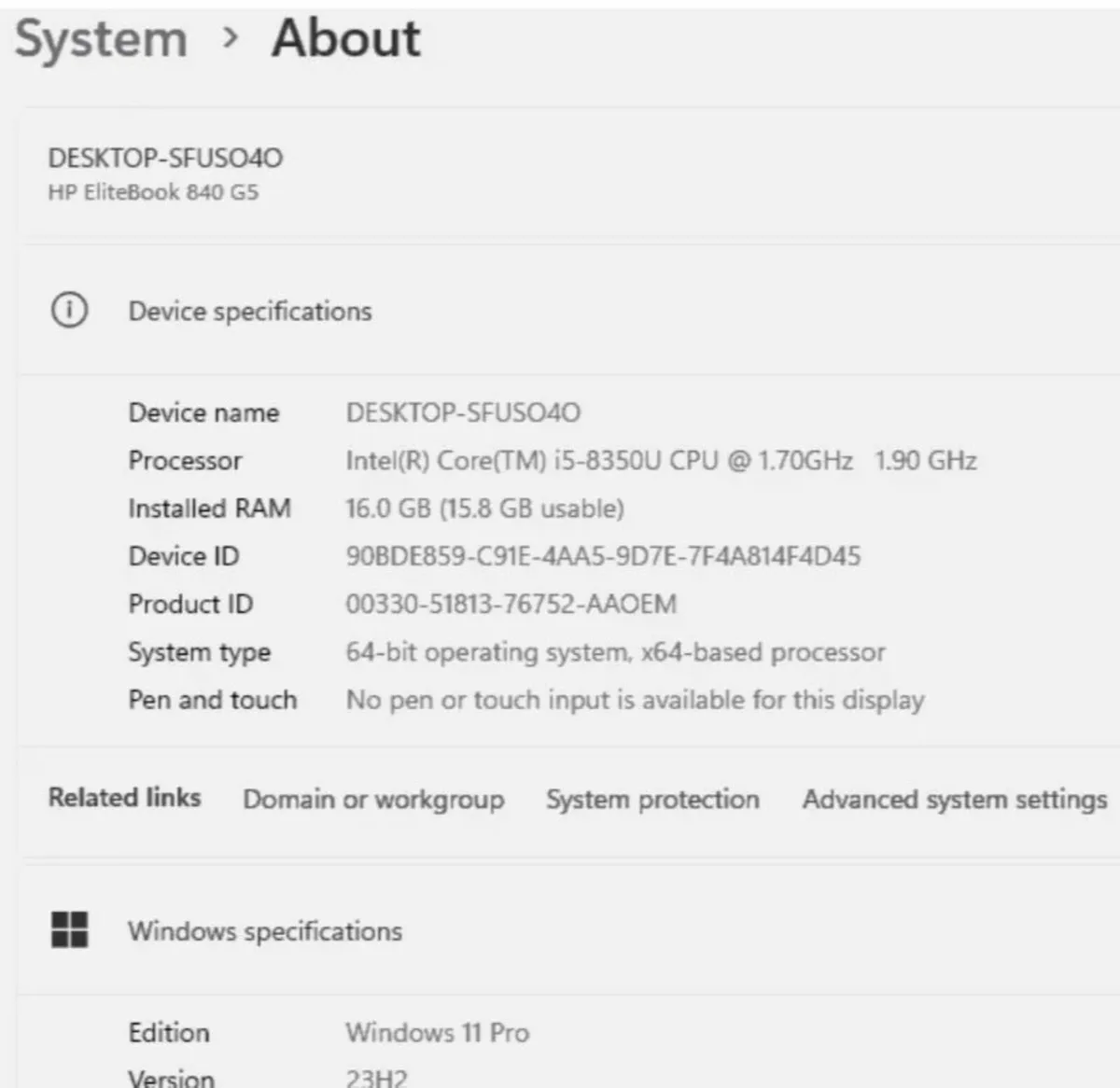Select the Windows 11 Pro edition value
Viewport: 1120px width, 1088px height.
[x=437, y=1033]
